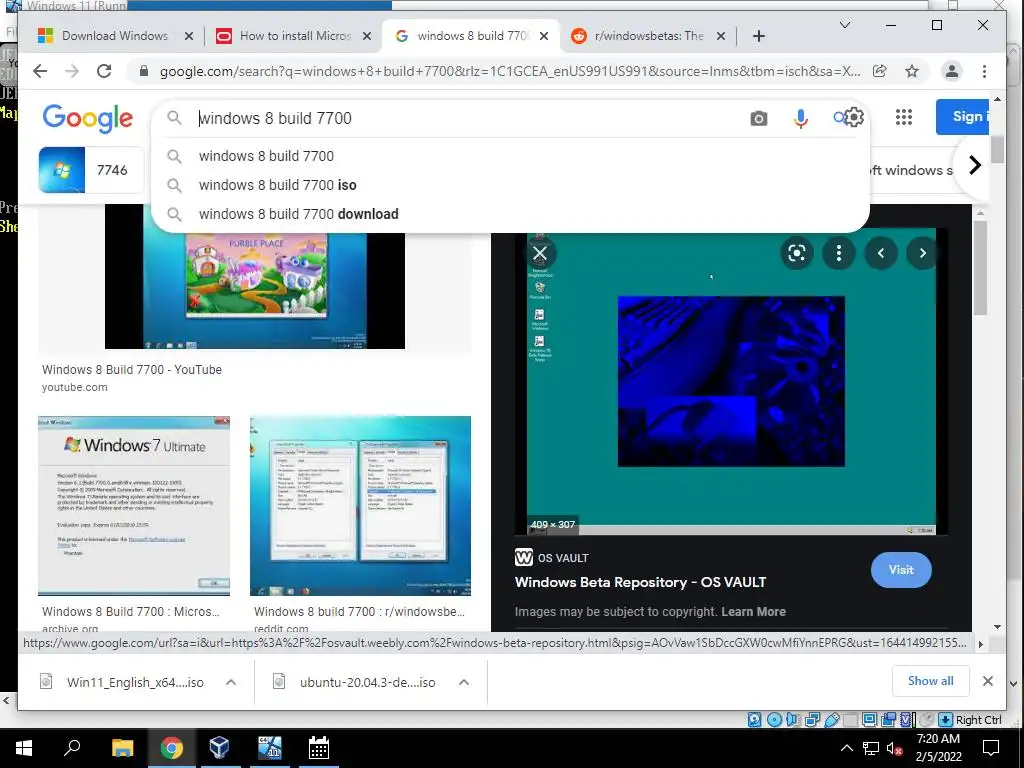Close the downloads bar
The image size is (1024, 768).
(x=987, y=681)
